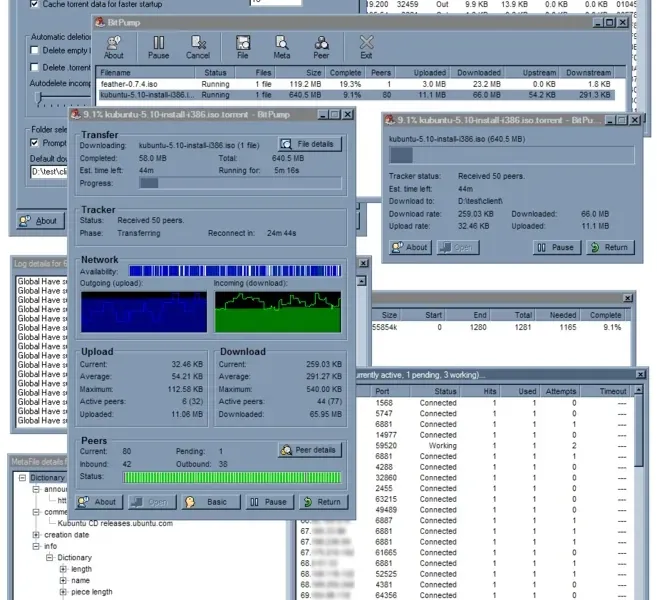Toggle Prompt checkbox in Folder selection
Image resolution: width=657 pixels, height=600 pixels.
click(x=34, y=143)
